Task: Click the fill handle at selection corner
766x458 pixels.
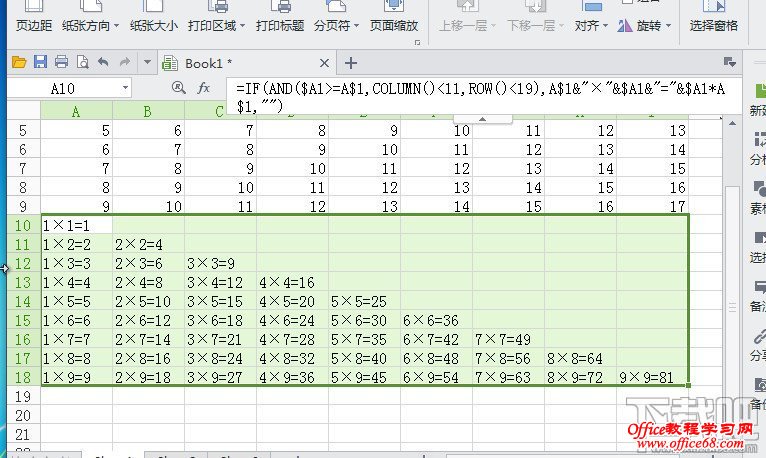Action: coord(688,385)
